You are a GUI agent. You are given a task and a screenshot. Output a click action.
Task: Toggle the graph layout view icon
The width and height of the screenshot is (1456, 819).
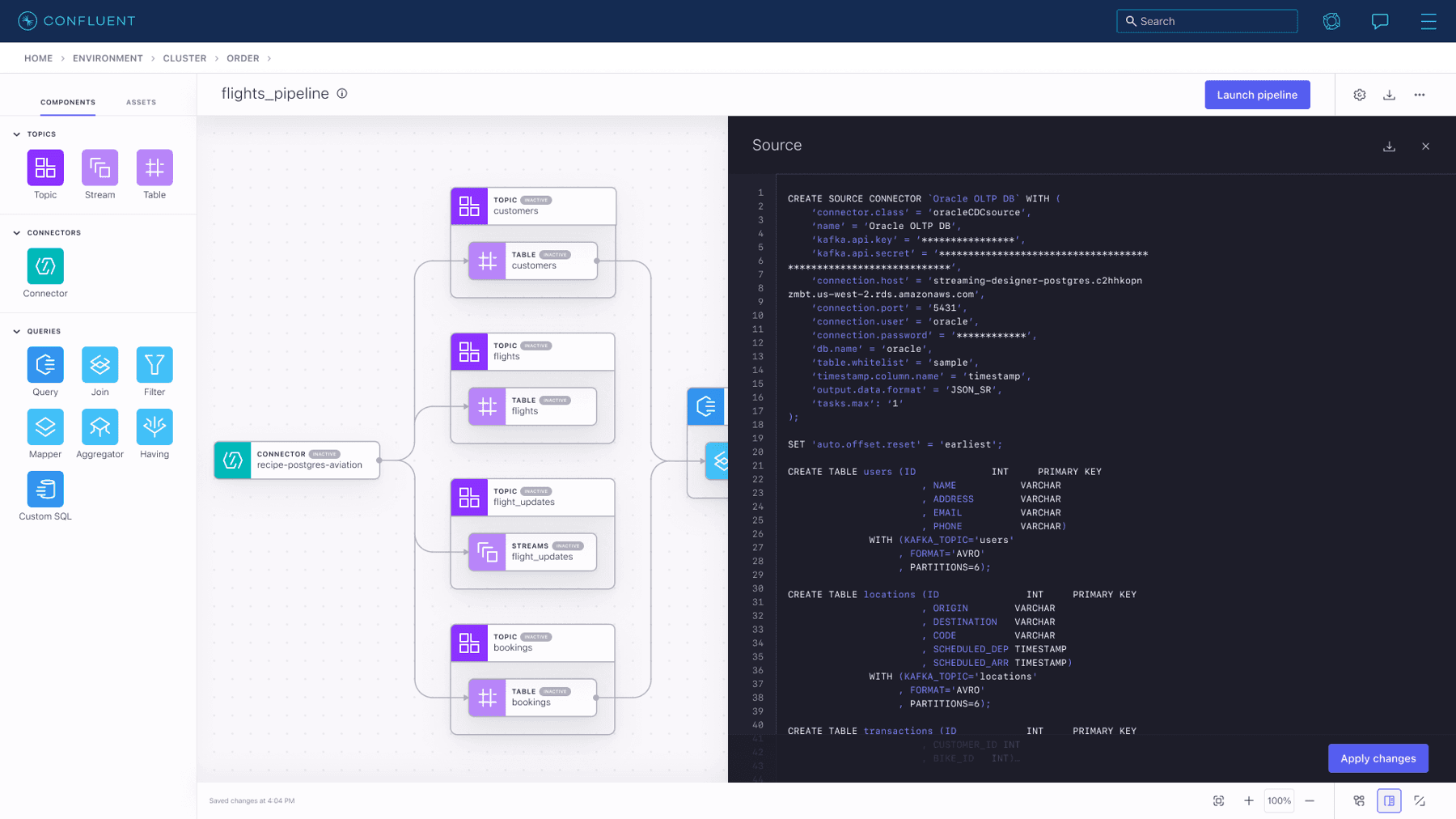(x=1359, y=800)
